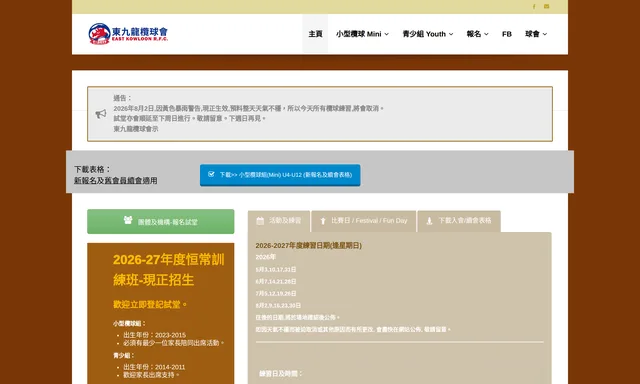
Task: Click the 7月5,12,19,26日 date line
Action: click(276, 293)
